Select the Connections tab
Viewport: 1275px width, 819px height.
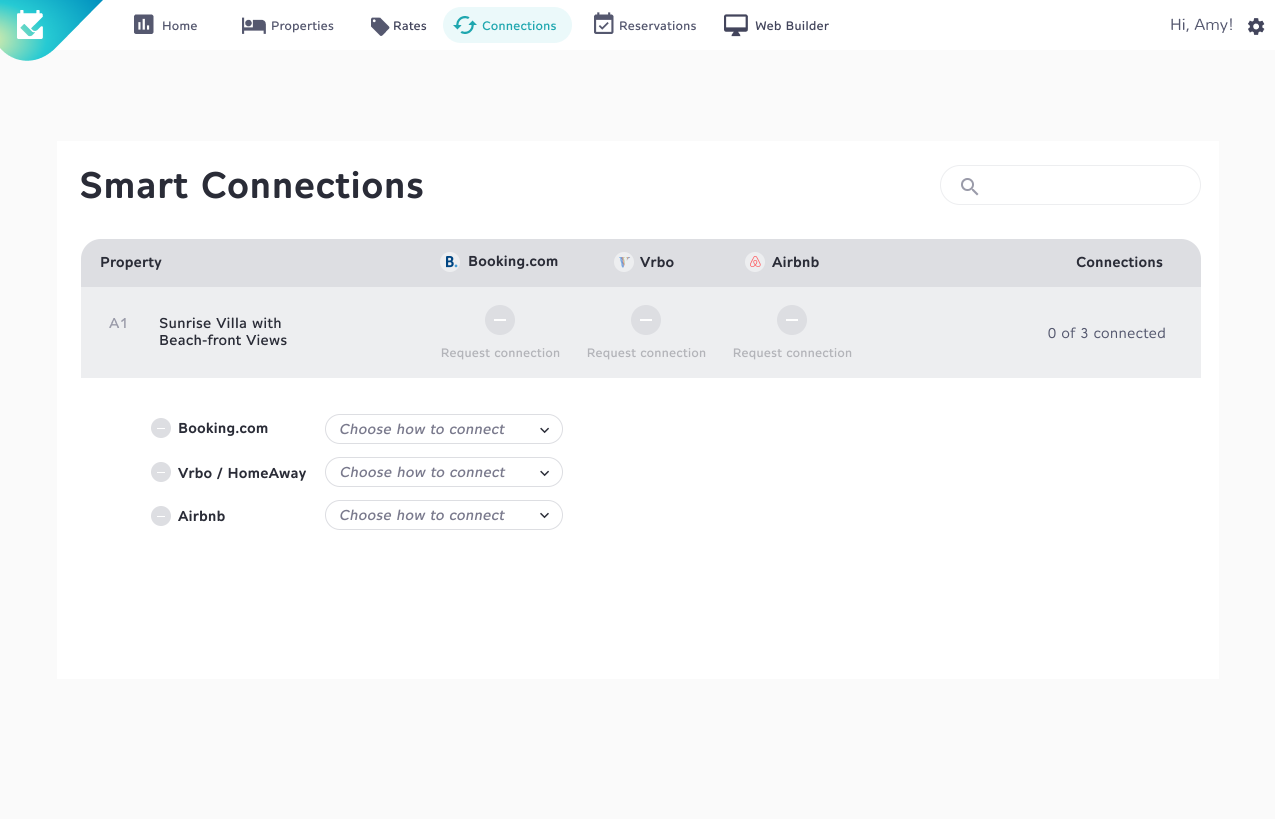coord(507,25)
